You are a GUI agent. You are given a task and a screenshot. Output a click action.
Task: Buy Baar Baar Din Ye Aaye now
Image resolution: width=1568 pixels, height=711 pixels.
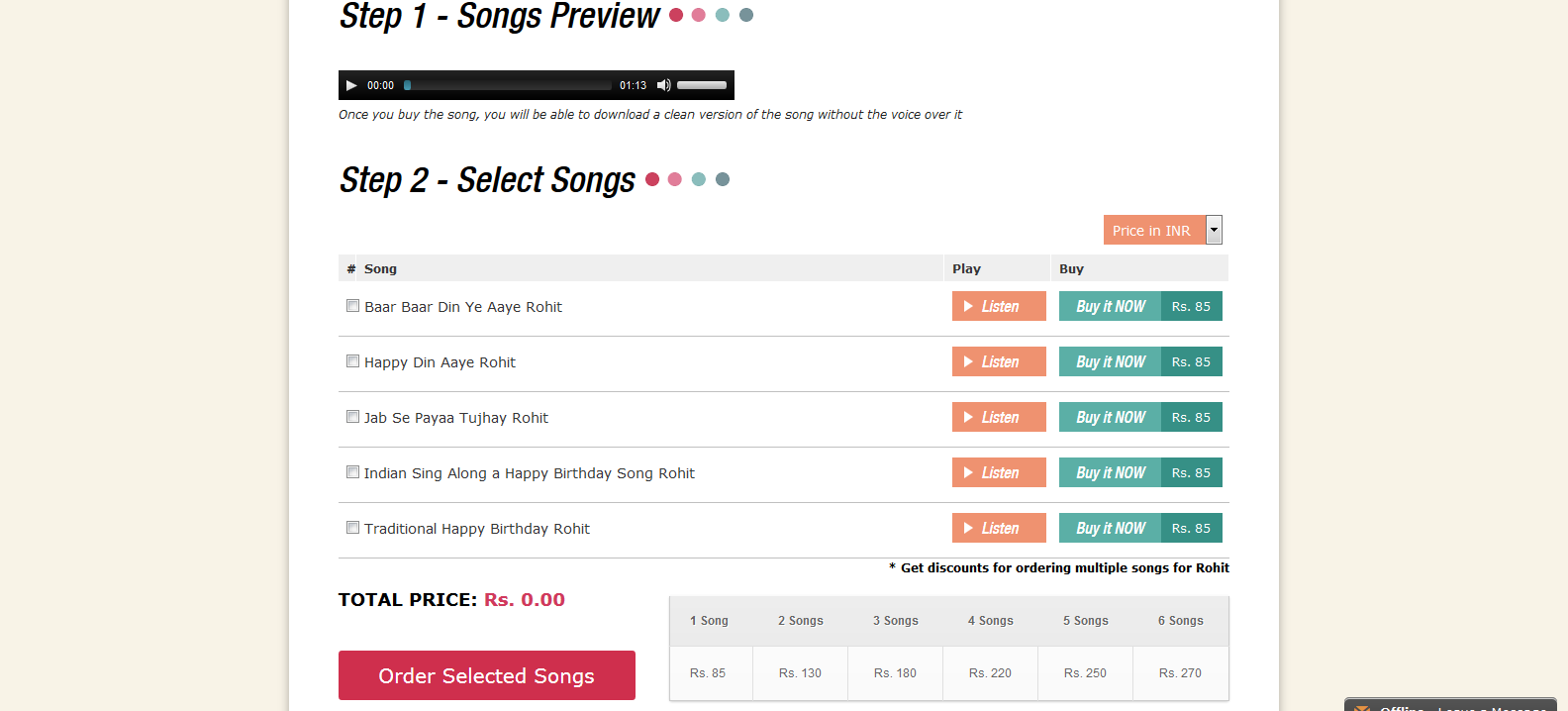click(x=1110, y=306)
